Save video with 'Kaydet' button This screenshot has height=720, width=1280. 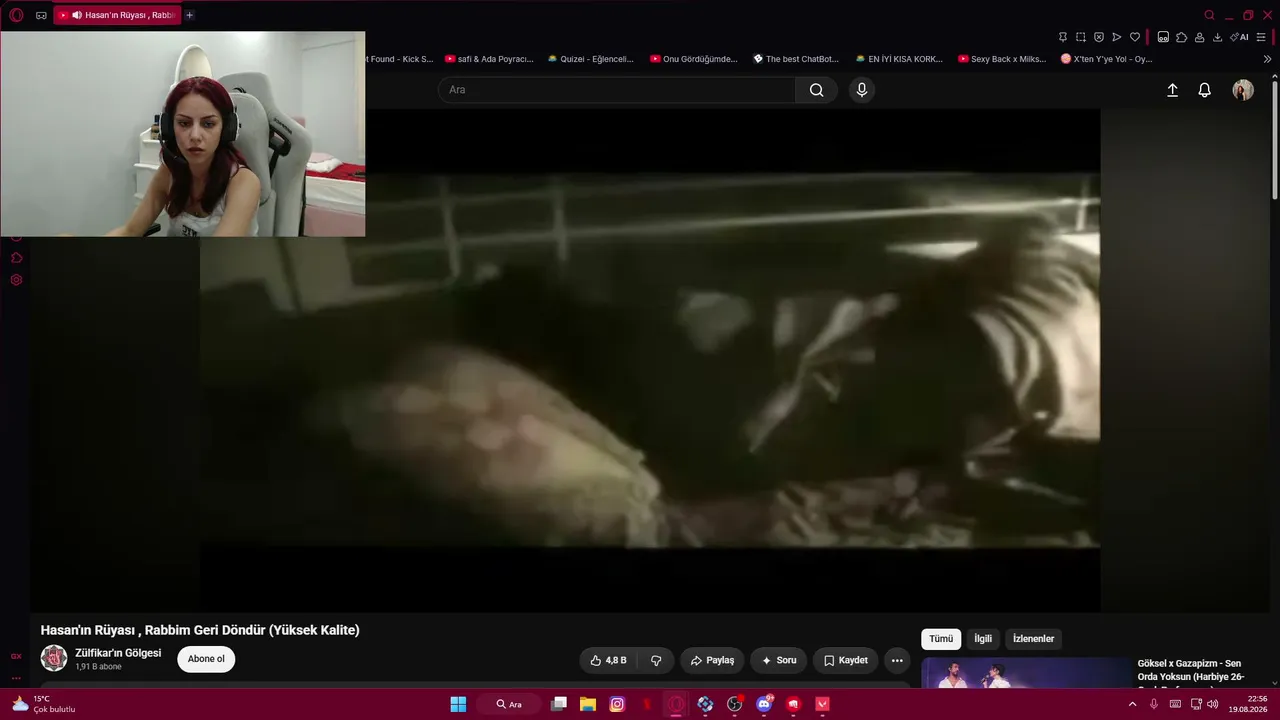[845, 660]
